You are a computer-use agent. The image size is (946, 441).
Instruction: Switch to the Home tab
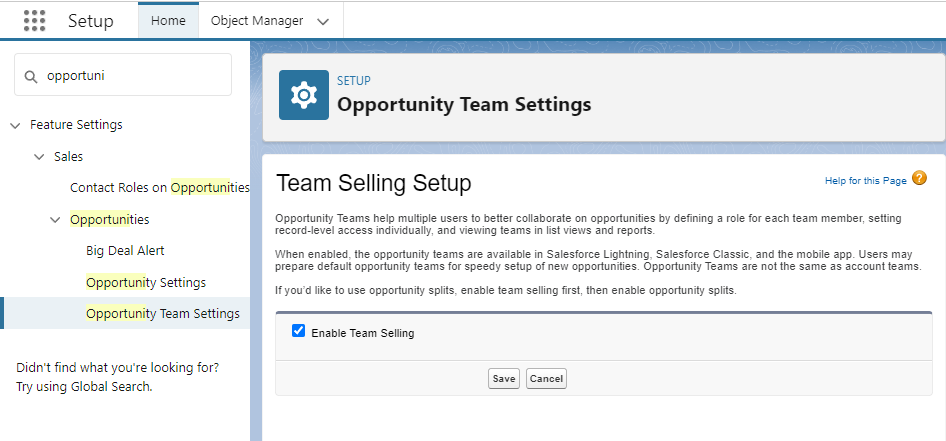(x=168, y=21)
